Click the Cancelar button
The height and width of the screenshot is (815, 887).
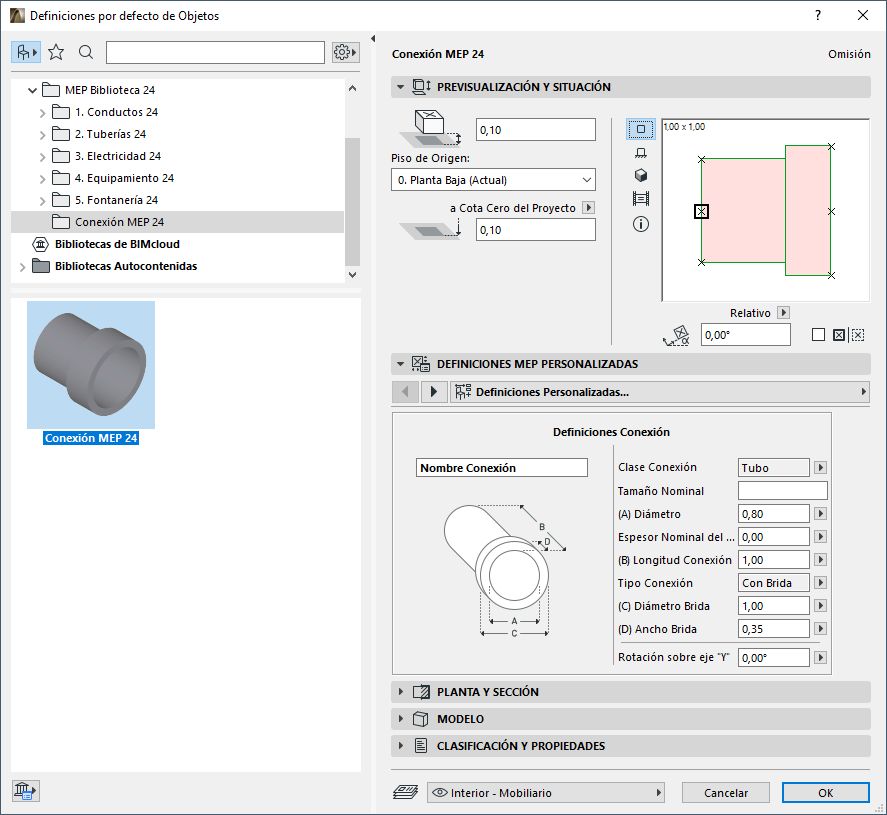(726, 793)
